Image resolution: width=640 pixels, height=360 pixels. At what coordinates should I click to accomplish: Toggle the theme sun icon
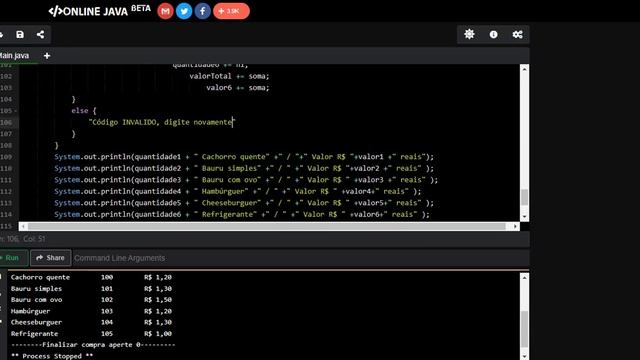(x=469, y=34)
